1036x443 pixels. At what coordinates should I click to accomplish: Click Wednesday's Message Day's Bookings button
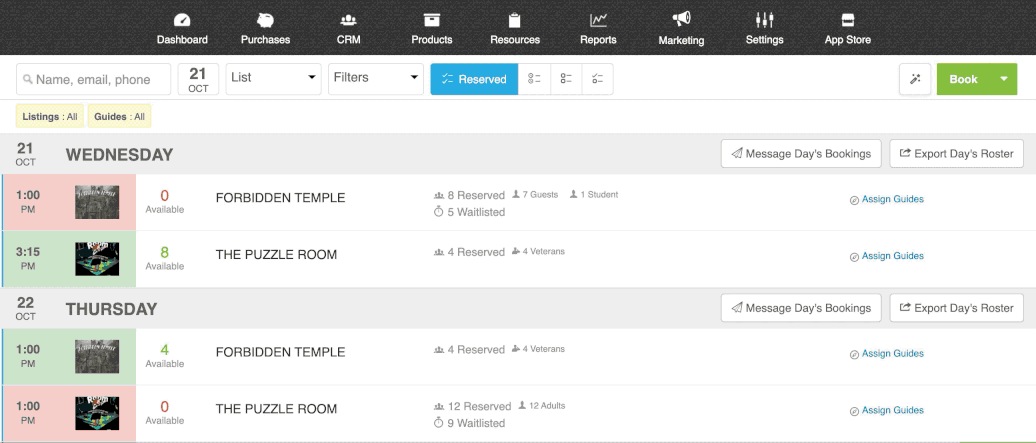[x=801, y=153]
